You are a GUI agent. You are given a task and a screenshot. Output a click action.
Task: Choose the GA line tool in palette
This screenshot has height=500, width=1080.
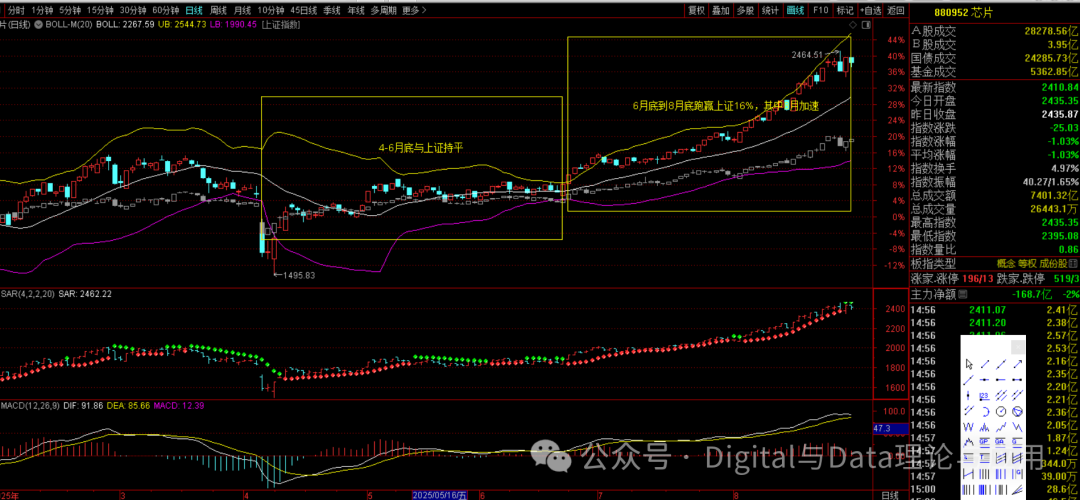pos(1001,442)
